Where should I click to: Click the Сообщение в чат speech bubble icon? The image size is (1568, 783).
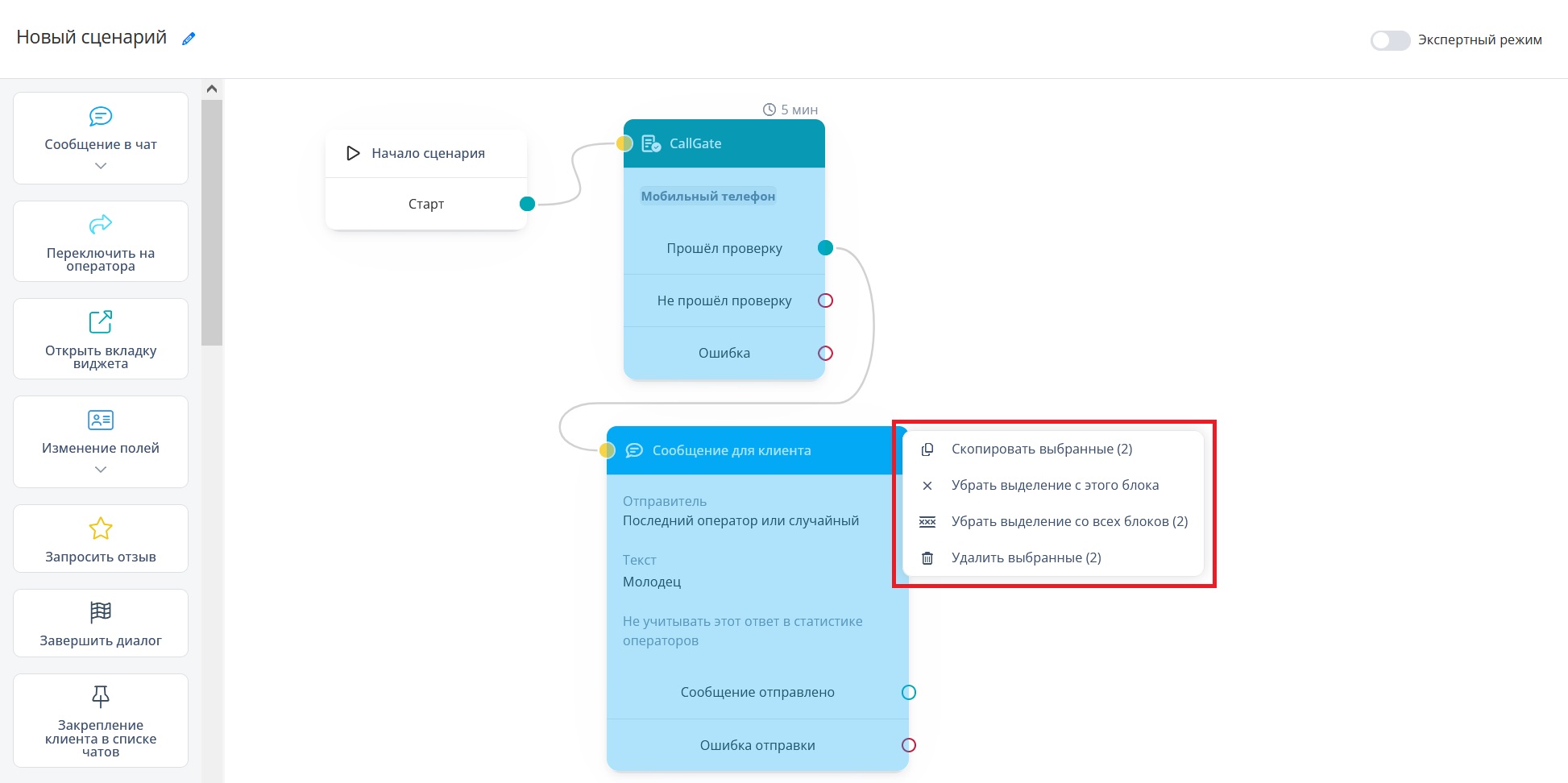click(101, 117)
